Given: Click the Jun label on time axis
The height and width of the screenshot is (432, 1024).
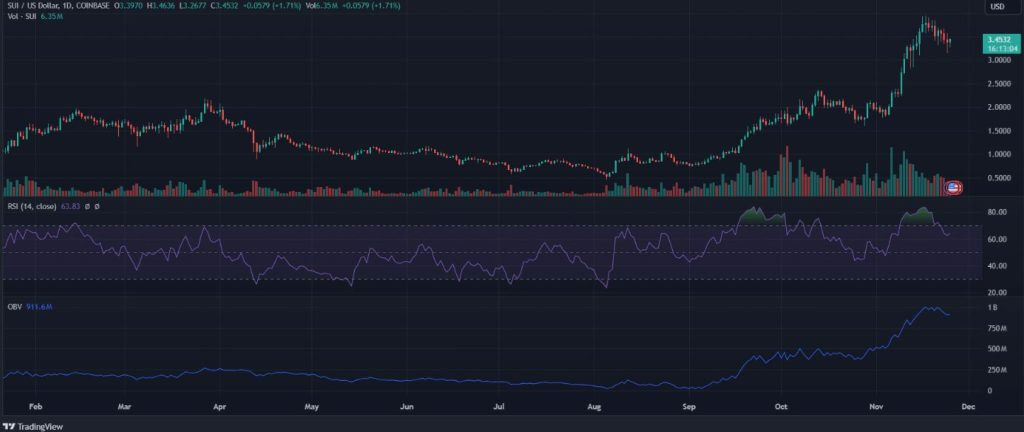Looking at the screenshot, I should coord(407,407).
